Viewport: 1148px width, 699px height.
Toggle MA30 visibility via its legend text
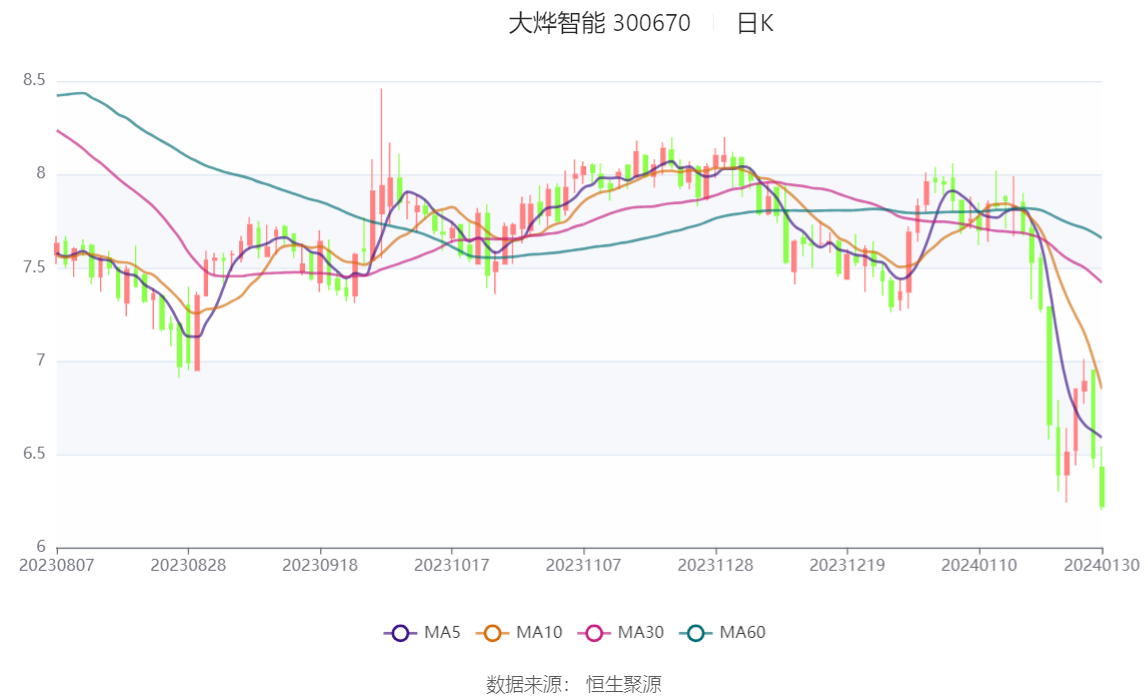click(640, 633)
